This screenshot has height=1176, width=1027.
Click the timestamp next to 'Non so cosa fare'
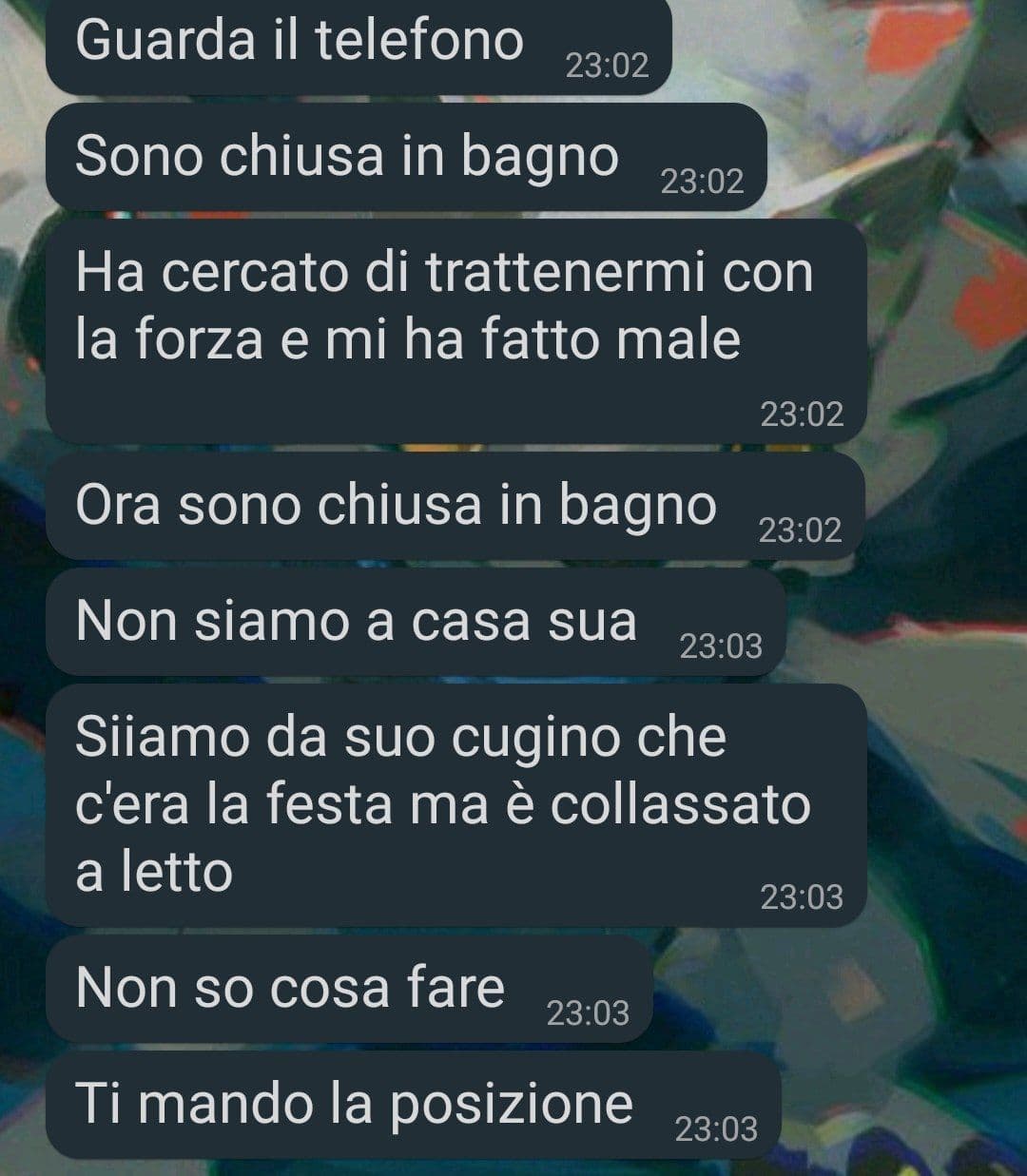(588, 1013)
